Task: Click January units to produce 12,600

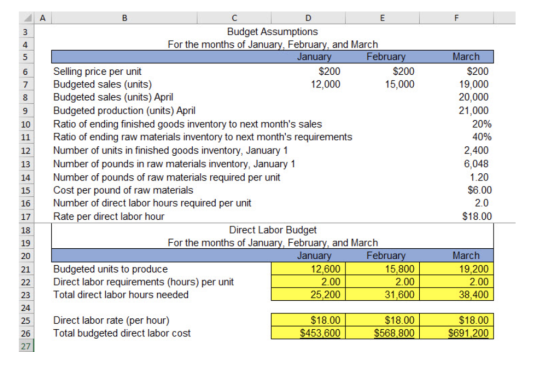Action: 308,269
